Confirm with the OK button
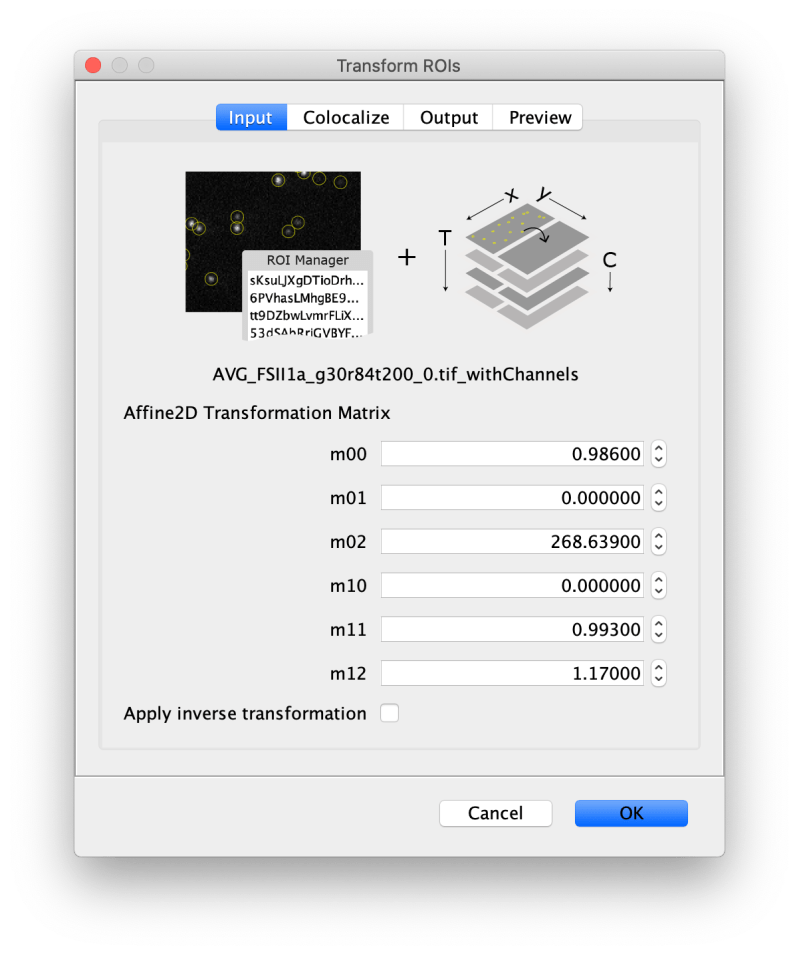This screenshot has height=955, width=799. click(631, 813)
